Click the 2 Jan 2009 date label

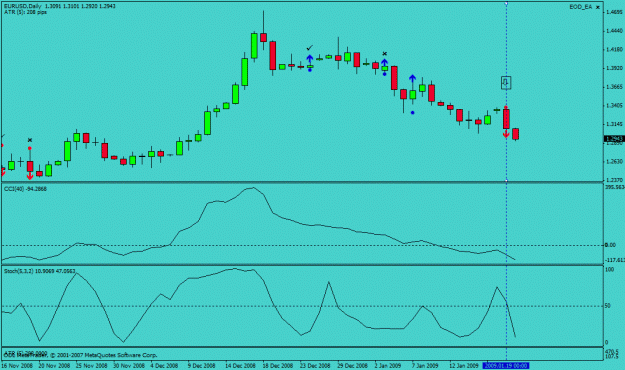[x=388, y=366]
